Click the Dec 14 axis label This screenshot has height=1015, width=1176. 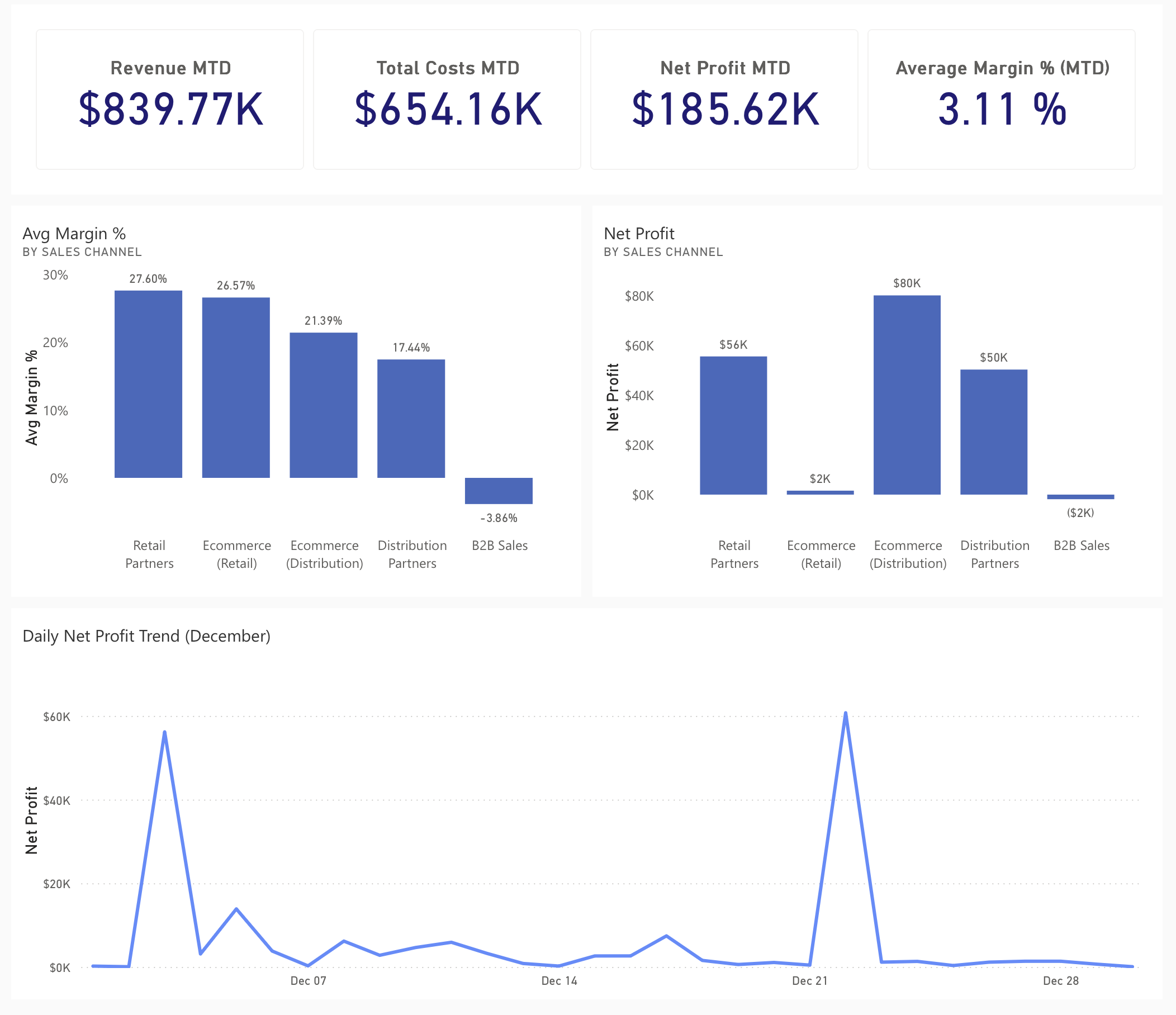[x=559, y=981]
